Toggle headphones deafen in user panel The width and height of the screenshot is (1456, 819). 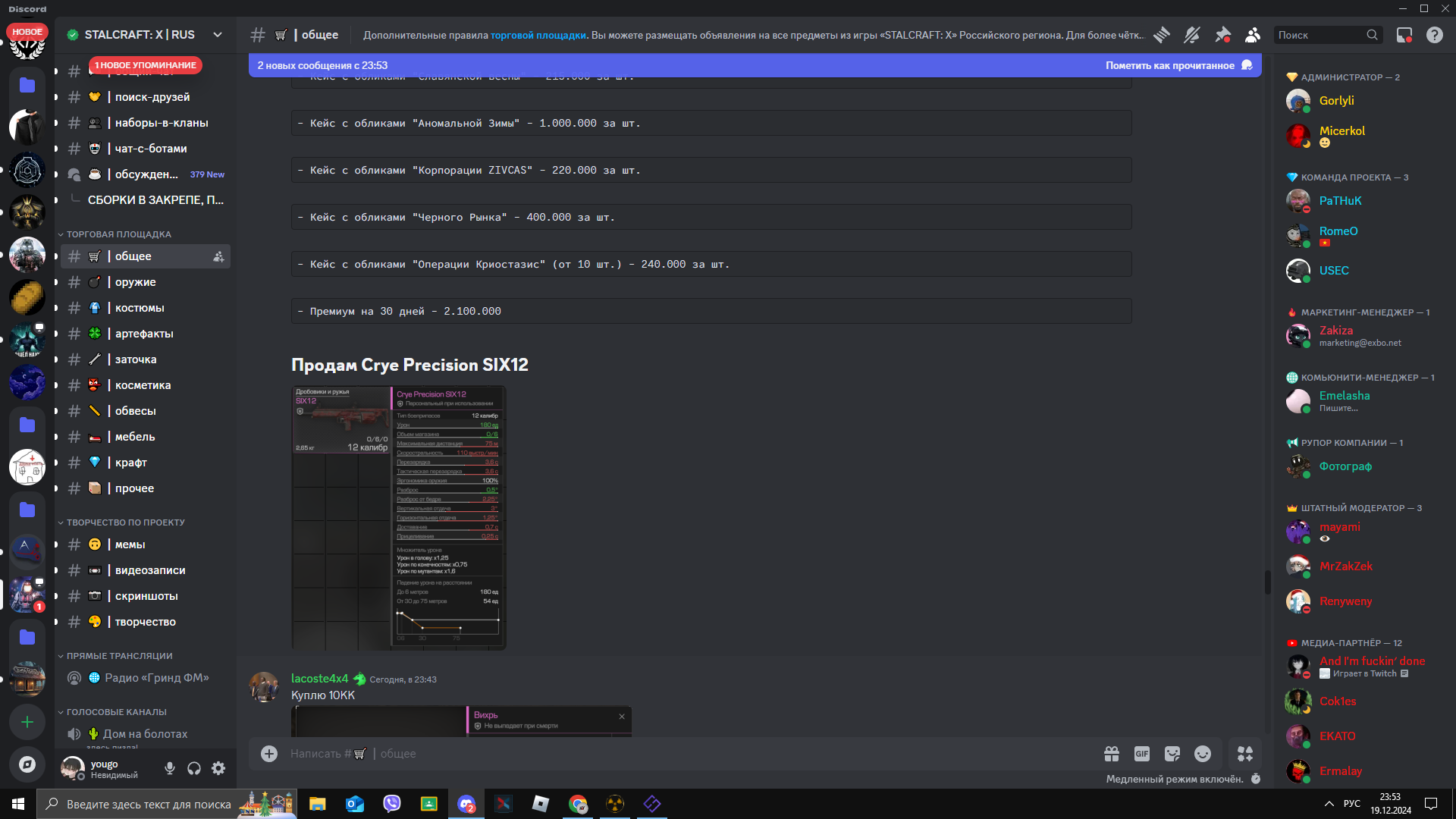(x=194, y=768)
